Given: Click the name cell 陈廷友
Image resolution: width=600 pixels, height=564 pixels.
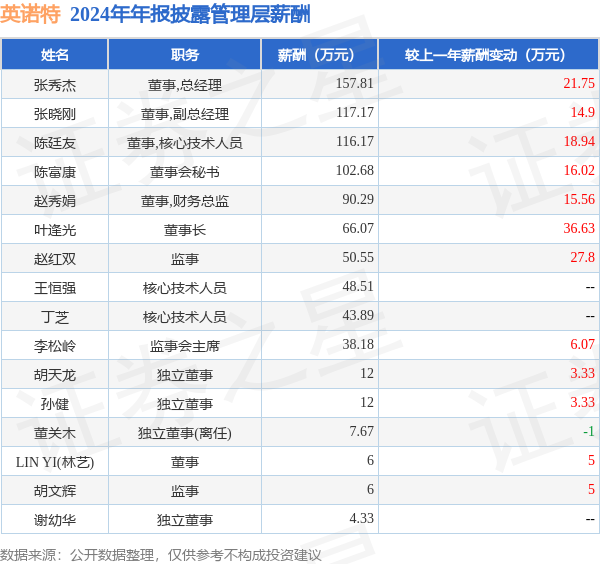Looking at the screenshot, I should click(55, 143).
